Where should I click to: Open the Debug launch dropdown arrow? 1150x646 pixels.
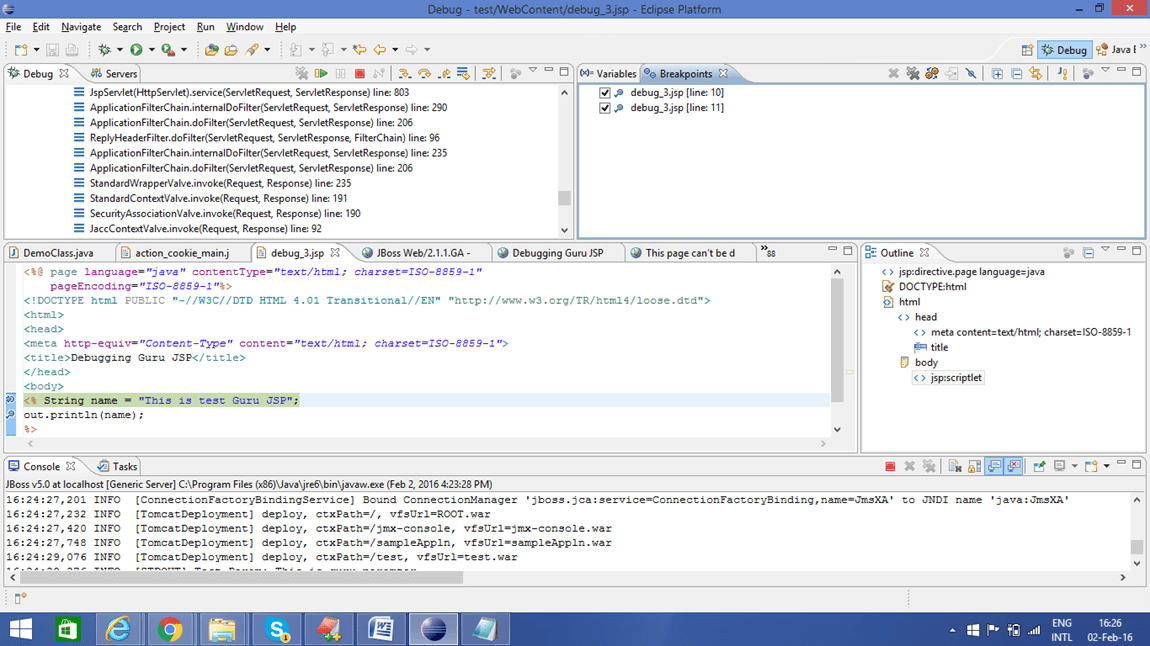[x=121, y=50]
